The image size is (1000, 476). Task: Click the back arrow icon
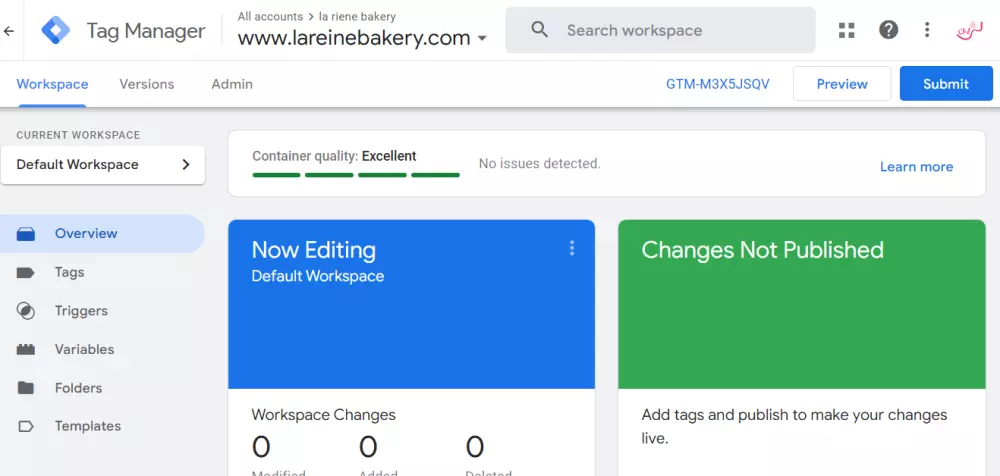(x=9, y=31)
